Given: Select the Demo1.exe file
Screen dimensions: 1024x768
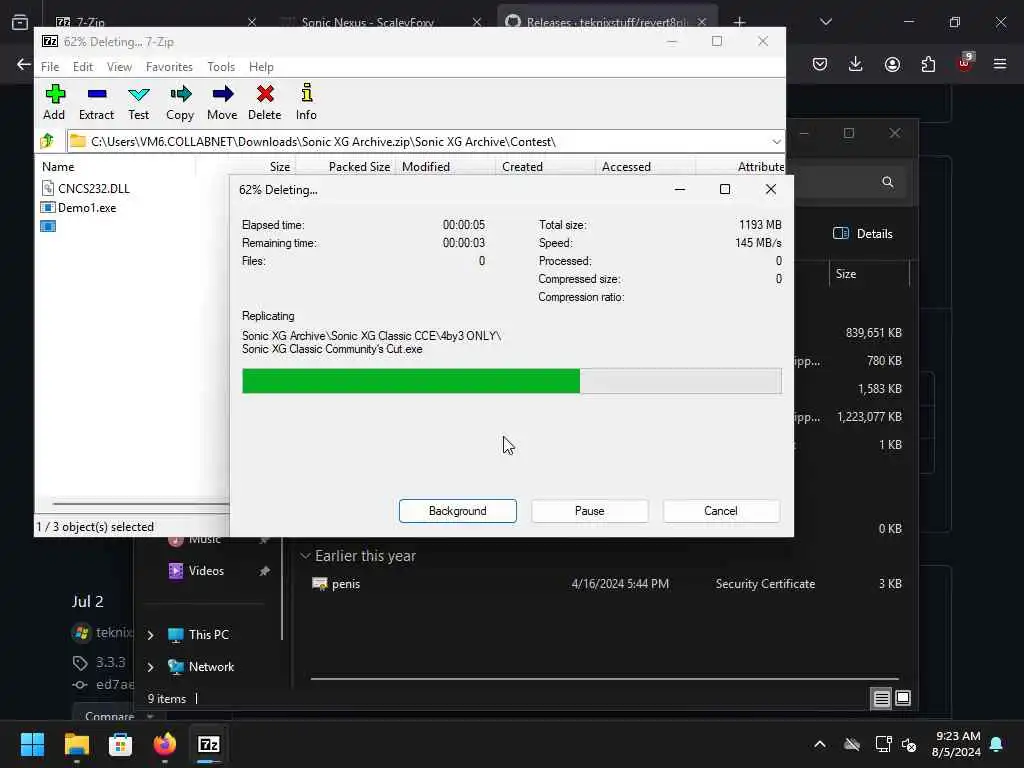Looking at the screenshot, I should click(78, 208).
